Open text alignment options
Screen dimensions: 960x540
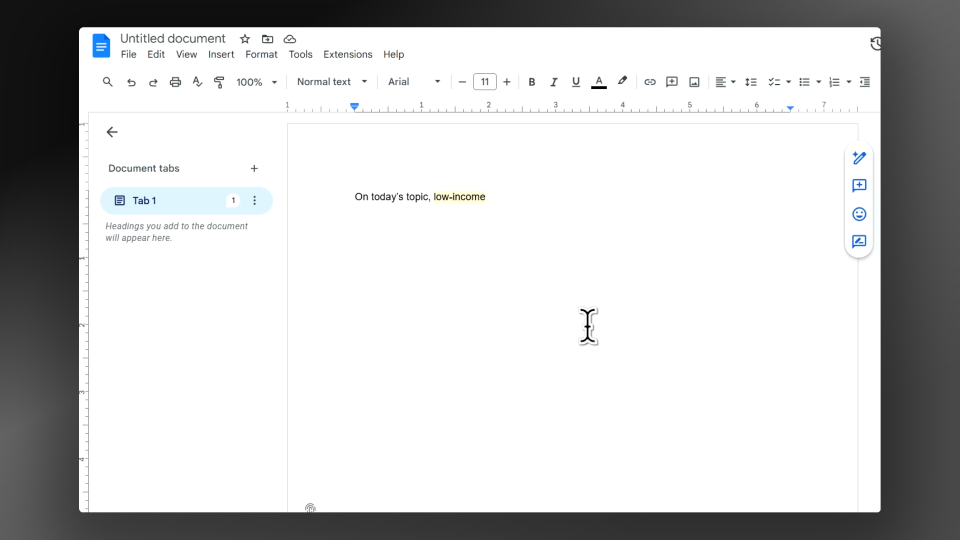[725, 82]
